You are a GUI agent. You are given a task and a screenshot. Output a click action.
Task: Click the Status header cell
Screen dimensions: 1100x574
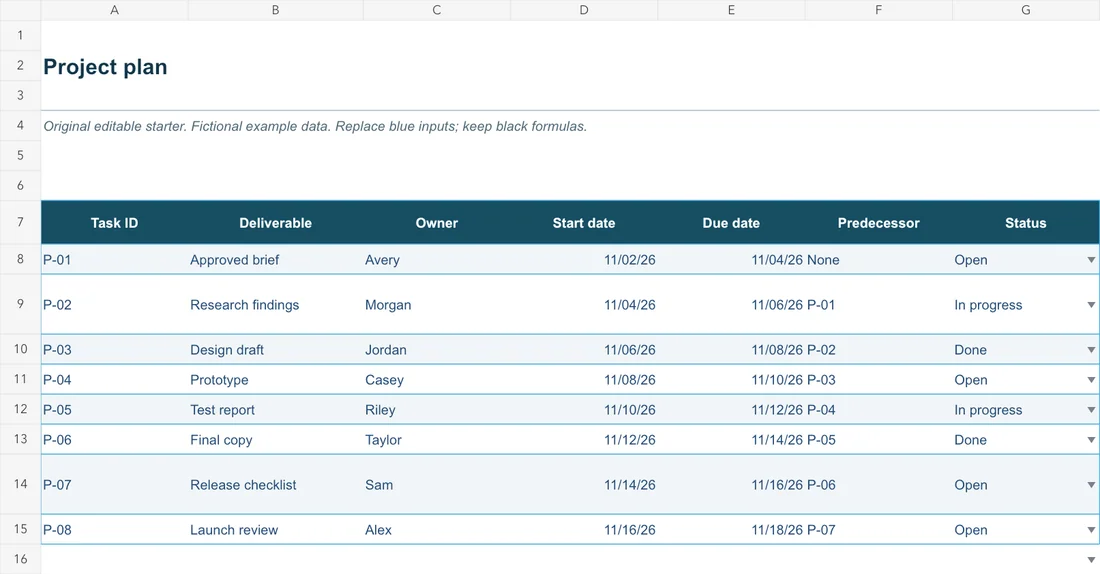click(1026, 222)
